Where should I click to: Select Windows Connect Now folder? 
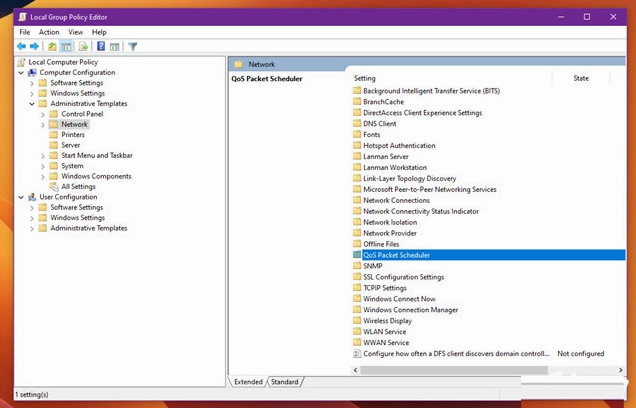tap(399, 299)
